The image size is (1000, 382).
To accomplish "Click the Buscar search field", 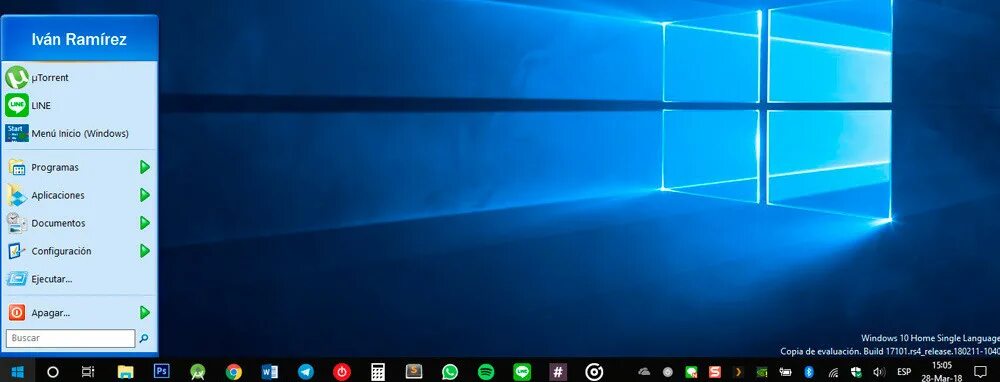I will point(70,338).
